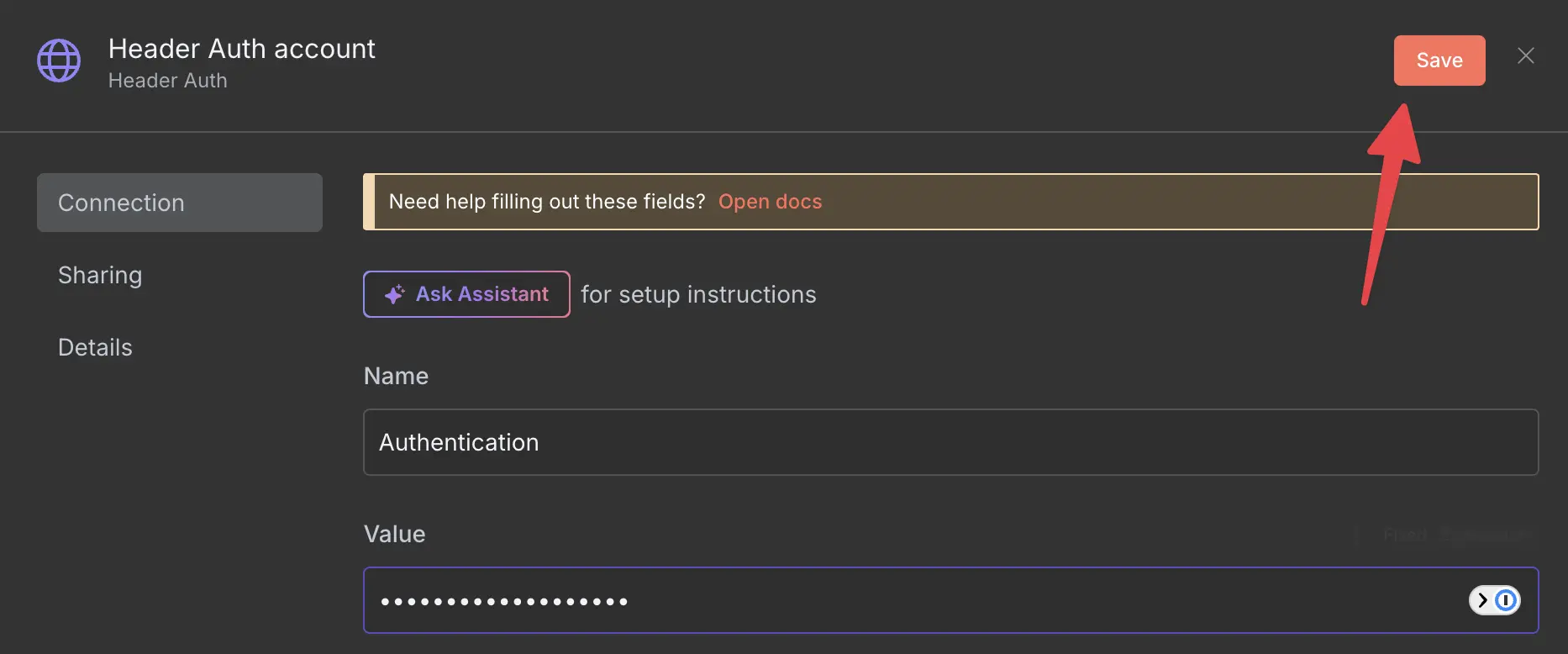Close the credential dialog with the X

[1526, 56]
